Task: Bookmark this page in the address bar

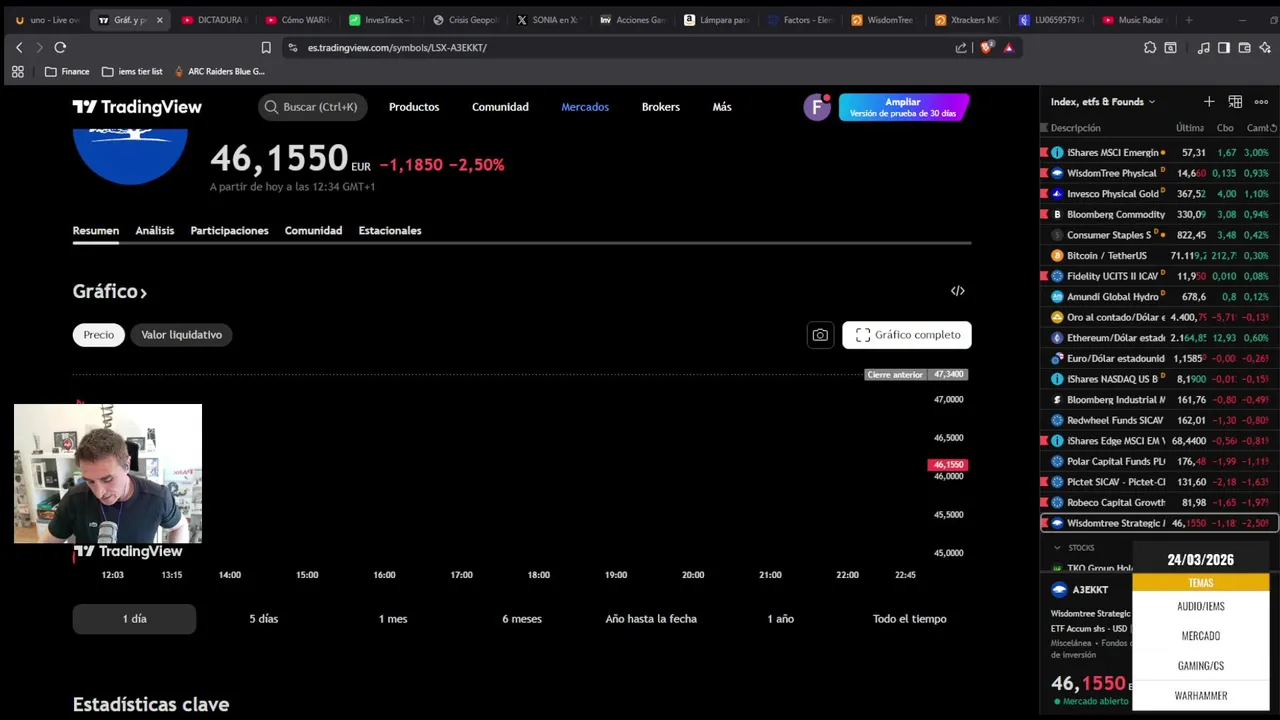Action: (x=266, y=47)
